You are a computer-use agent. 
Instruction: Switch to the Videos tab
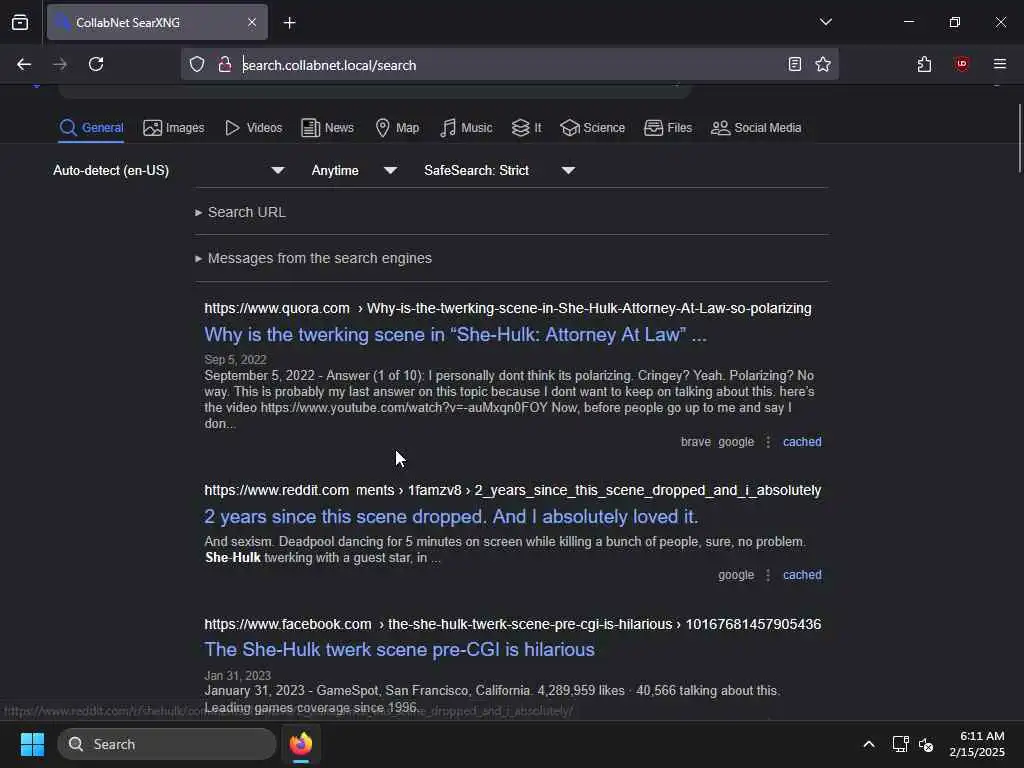(253, 127)
